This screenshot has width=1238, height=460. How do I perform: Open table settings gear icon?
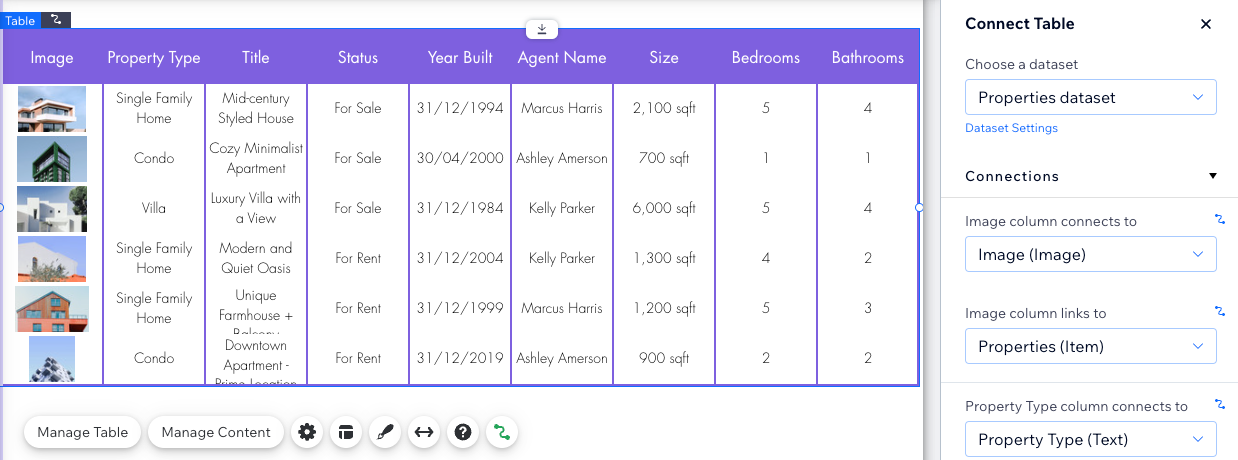click(x=307, y=432)
